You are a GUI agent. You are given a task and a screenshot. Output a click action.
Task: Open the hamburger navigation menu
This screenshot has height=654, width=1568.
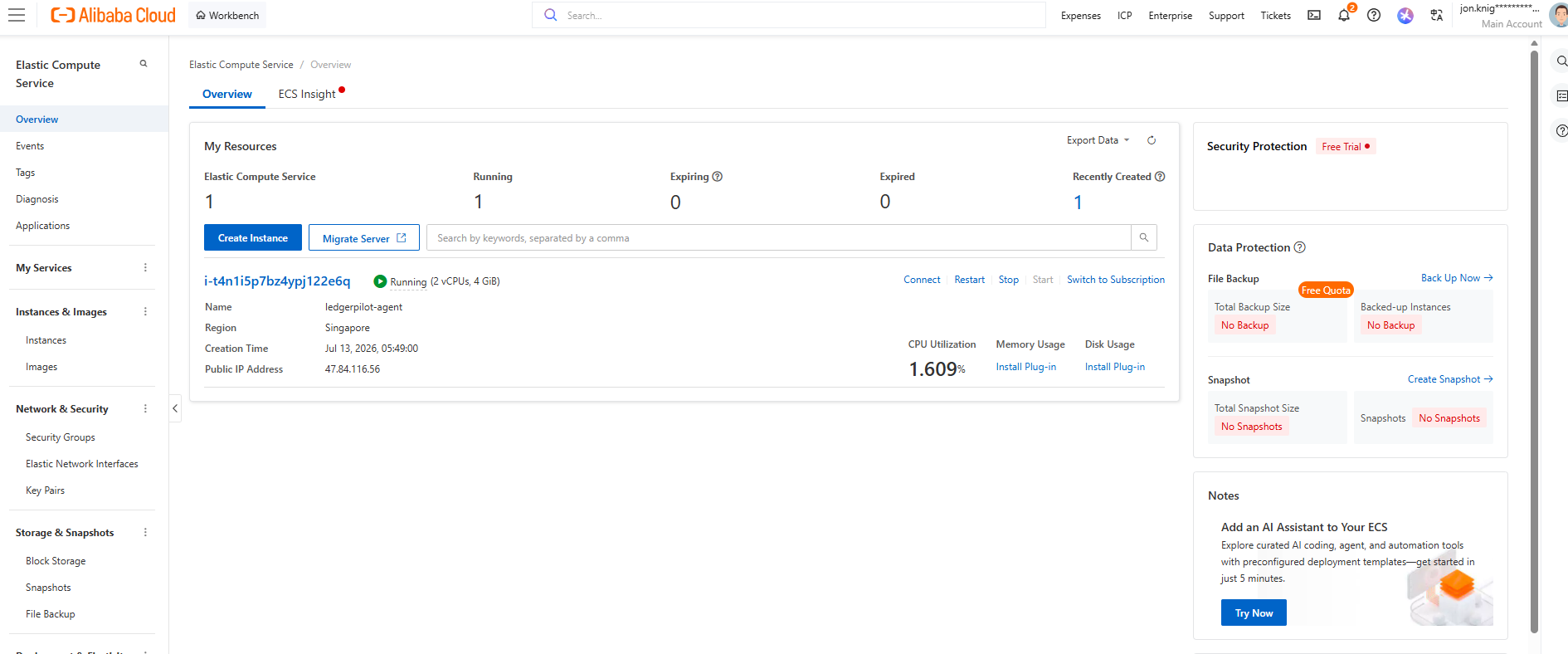click(17, 15)
